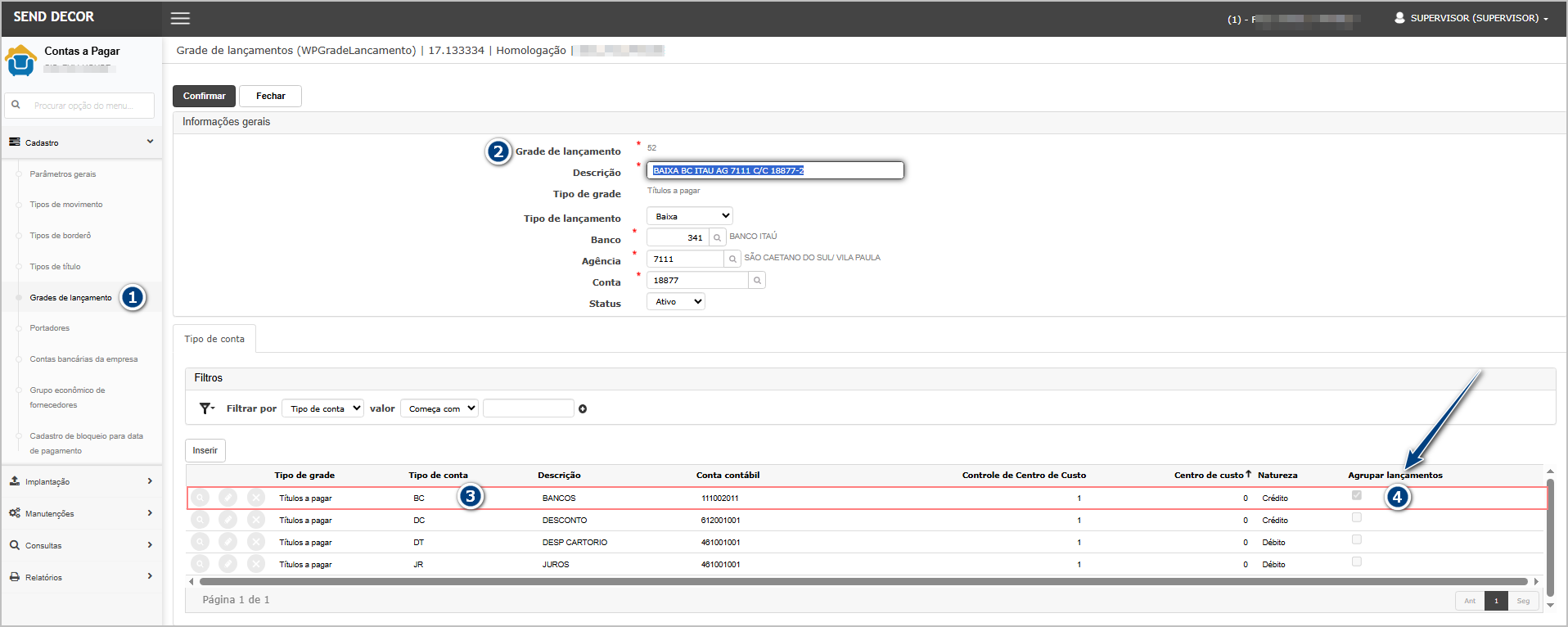Screen dimensions: 1568x627
Task: Click the add filter plus icon
Action: click(583, 409)
